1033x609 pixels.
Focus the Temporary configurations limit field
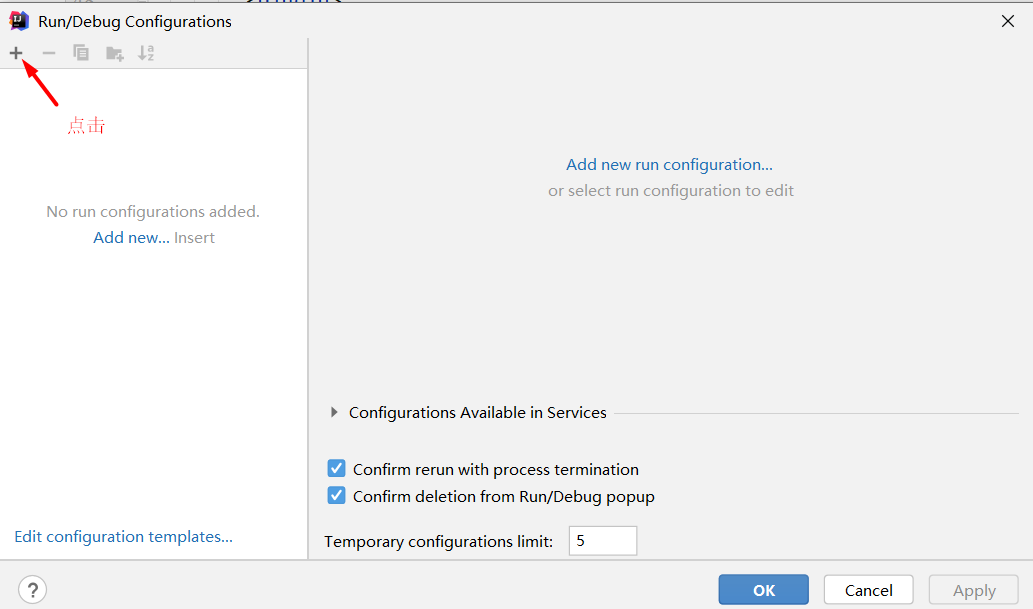point(602,541)
